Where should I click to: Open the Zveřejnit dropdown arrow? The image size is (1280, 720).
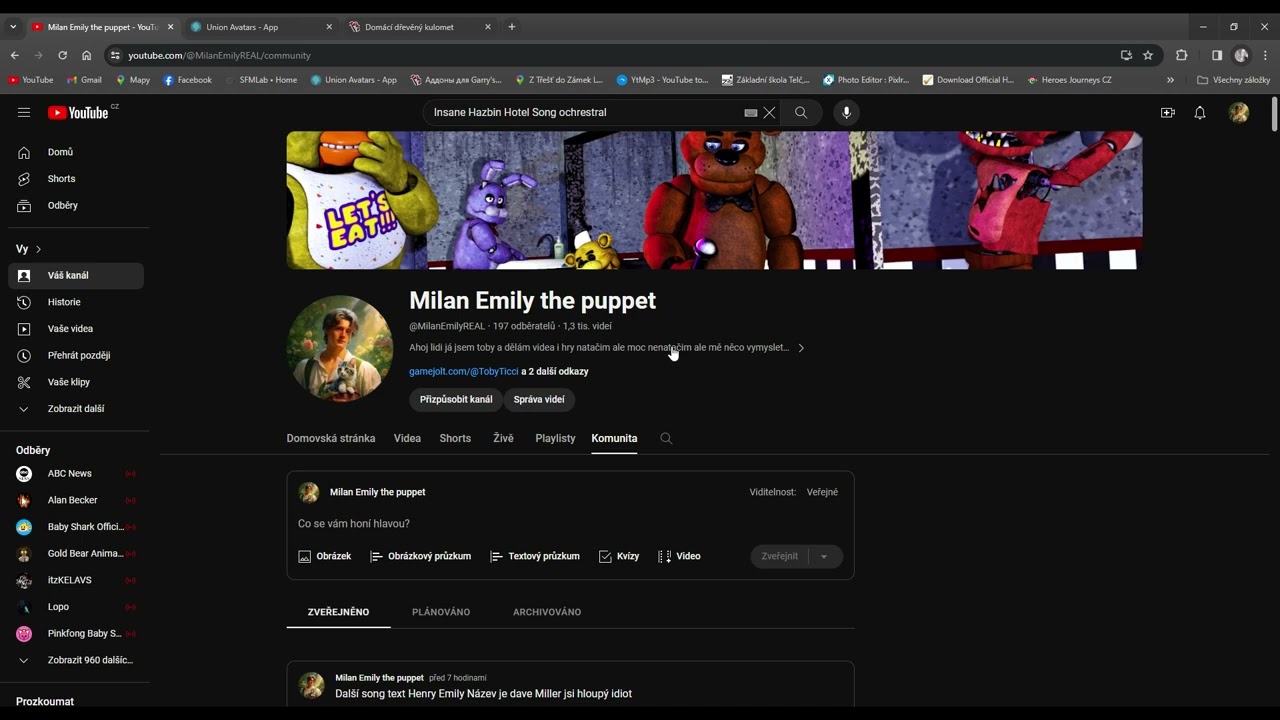[824, 557]
